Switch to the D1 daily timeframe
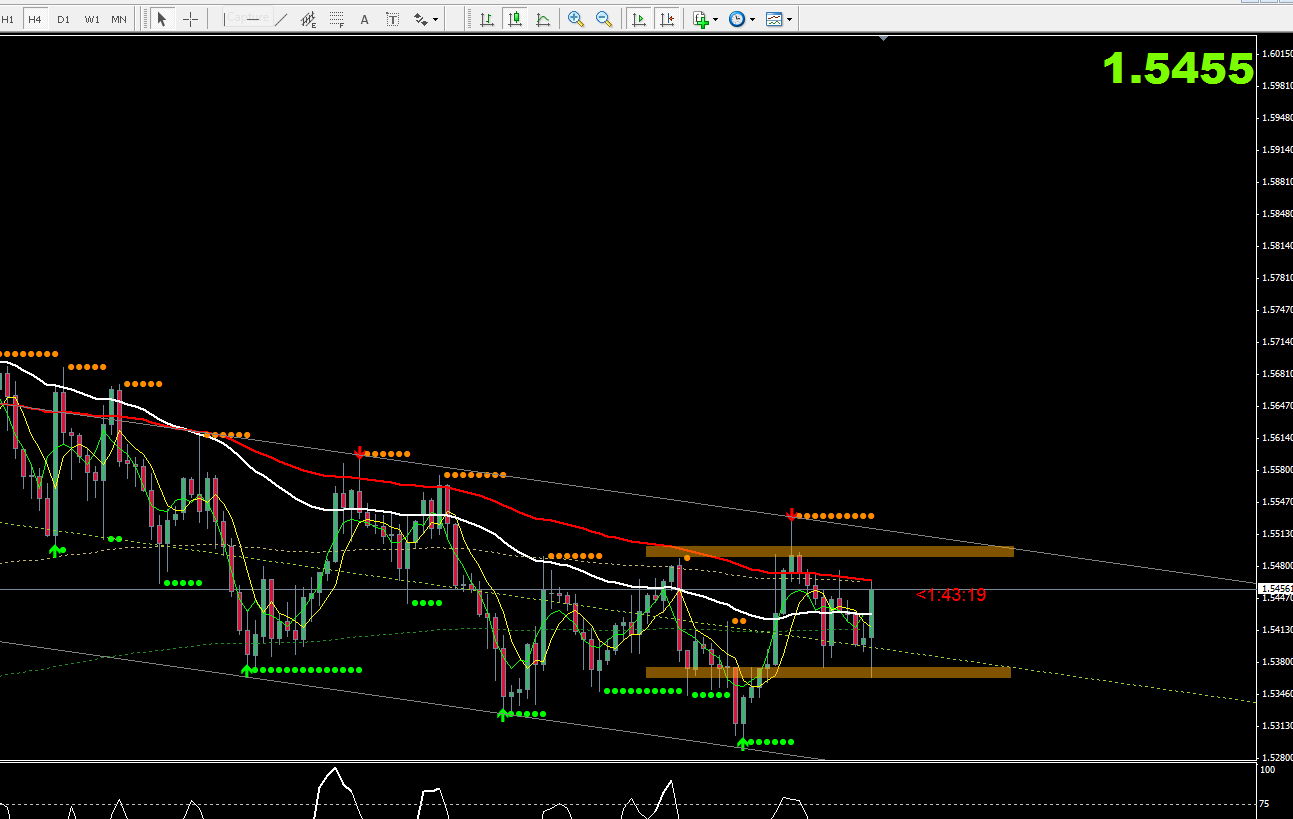1293x819 pixels. [63, 19]
